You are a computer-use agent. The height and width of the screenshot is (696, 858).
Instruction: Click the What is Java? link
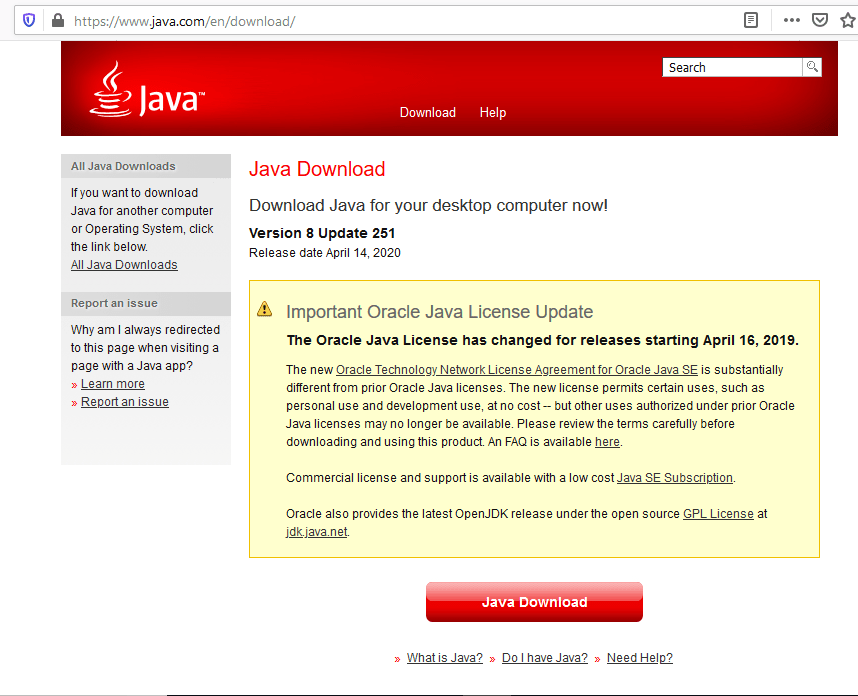444,657
